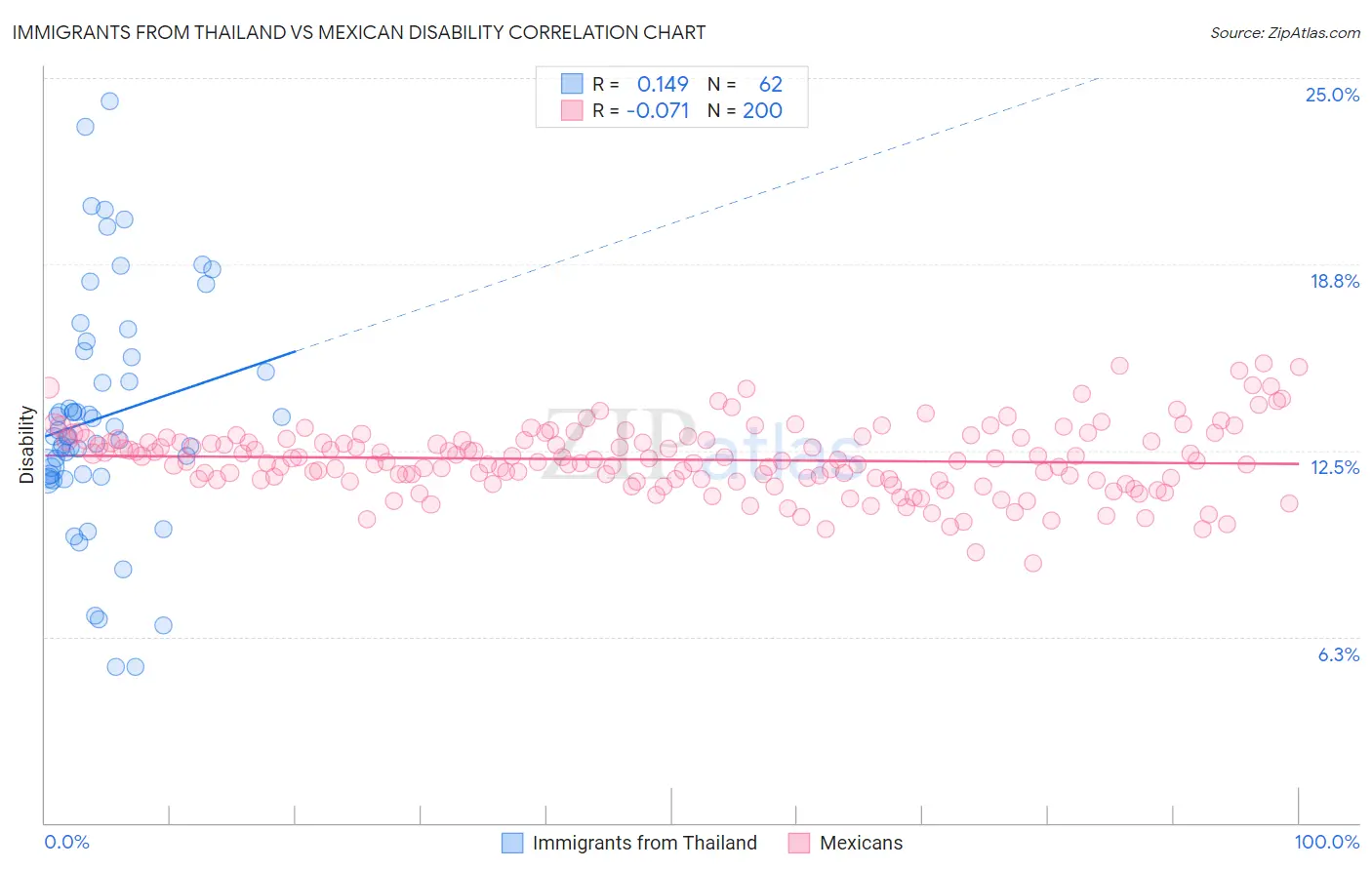Click the pink Mexicans legend swatch
The height and width of the screenshot is (870, 1372).
[799, 843]
